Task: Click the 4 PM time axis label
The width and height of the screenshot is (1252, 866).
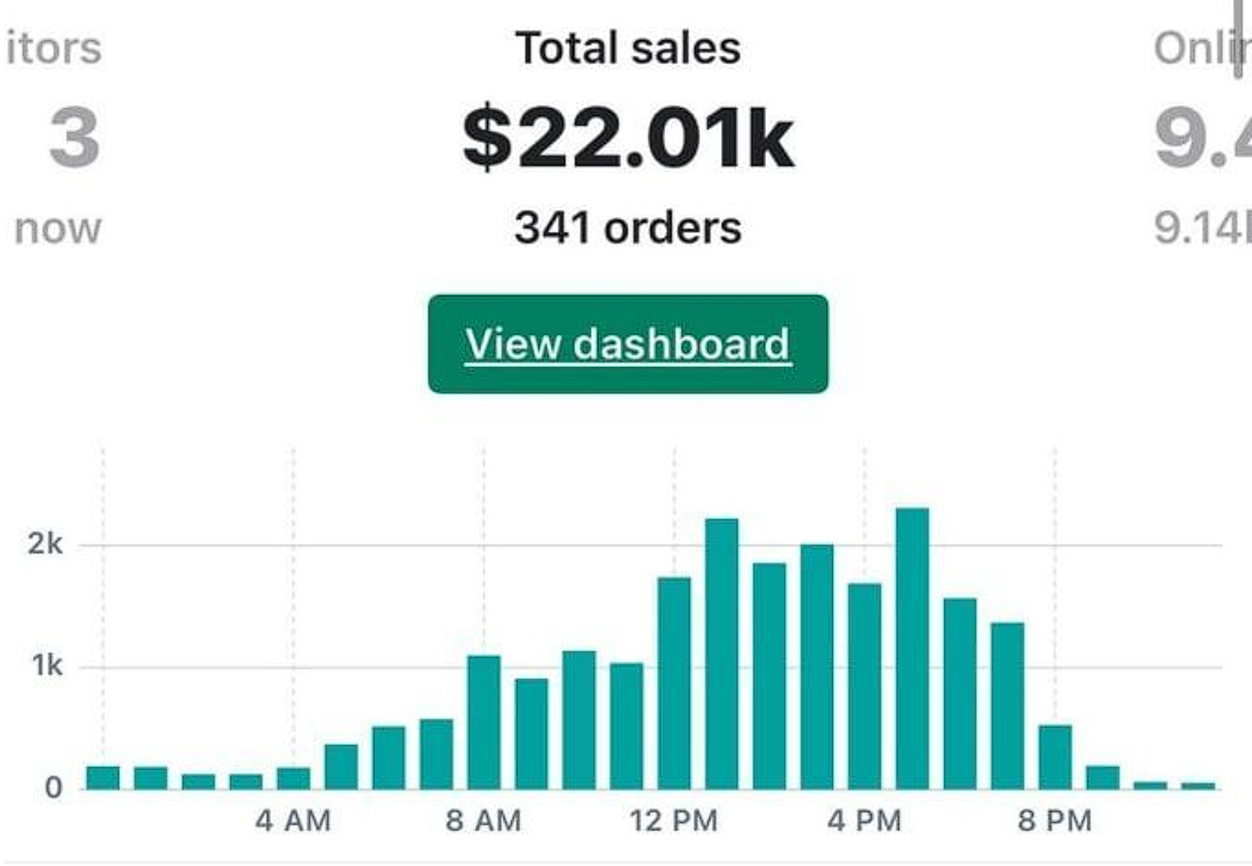Action: click(x=864, y=822)
